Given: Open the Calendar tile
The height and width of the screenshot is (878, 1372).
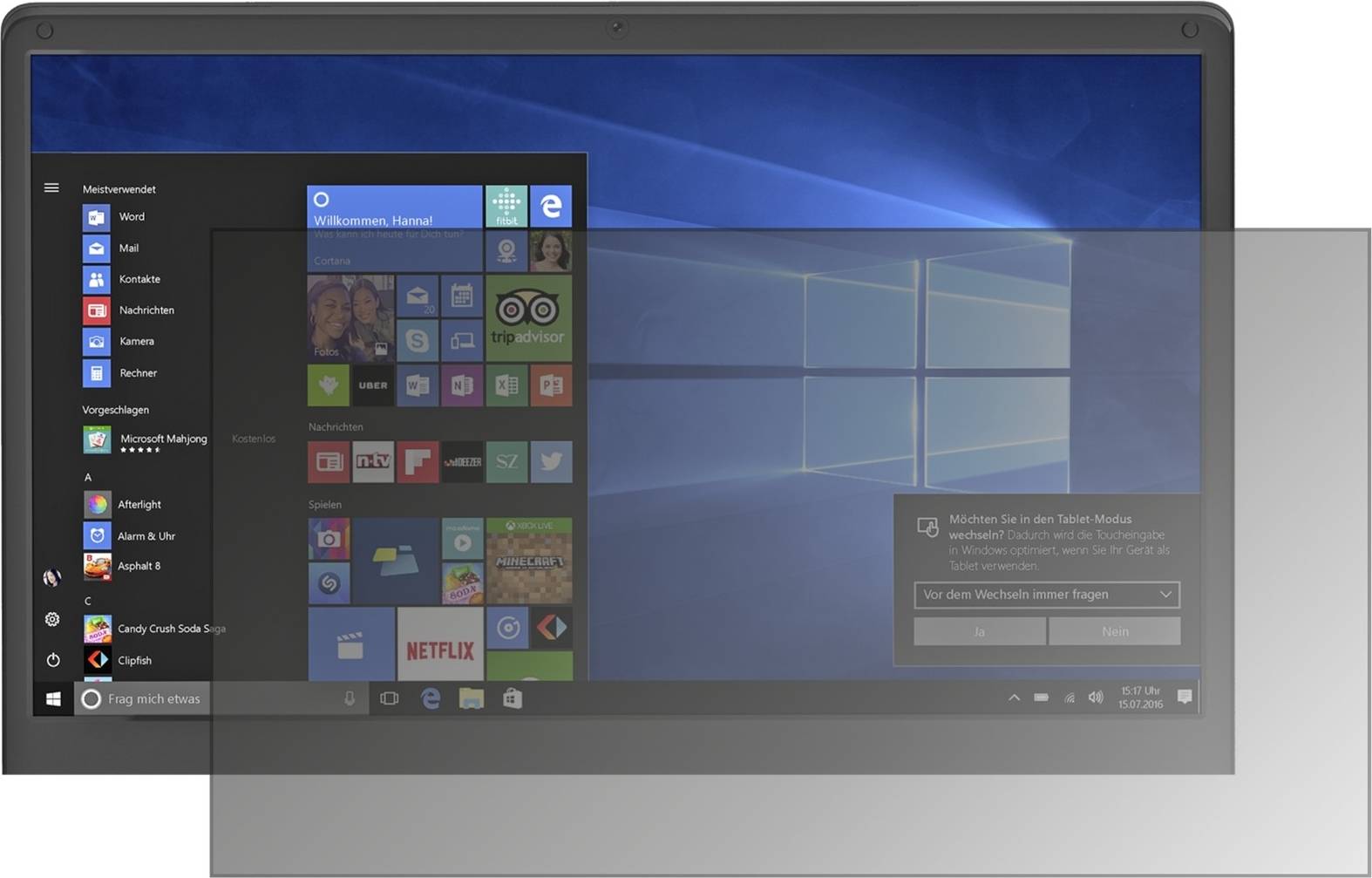Looking at the screenshot, I should pos(462,296).
